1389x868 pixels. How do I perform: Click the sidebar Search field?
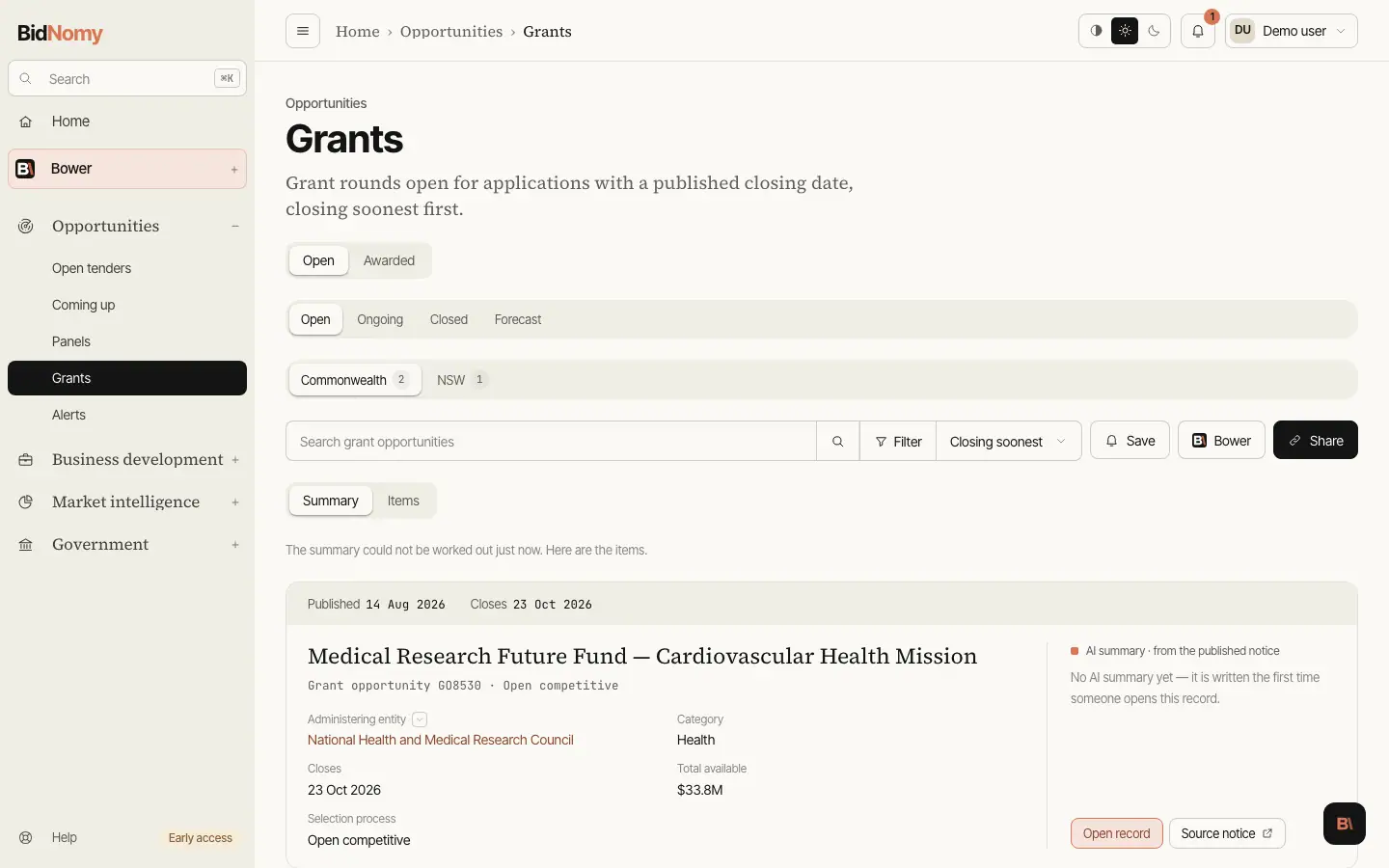[x=127, y=79]
